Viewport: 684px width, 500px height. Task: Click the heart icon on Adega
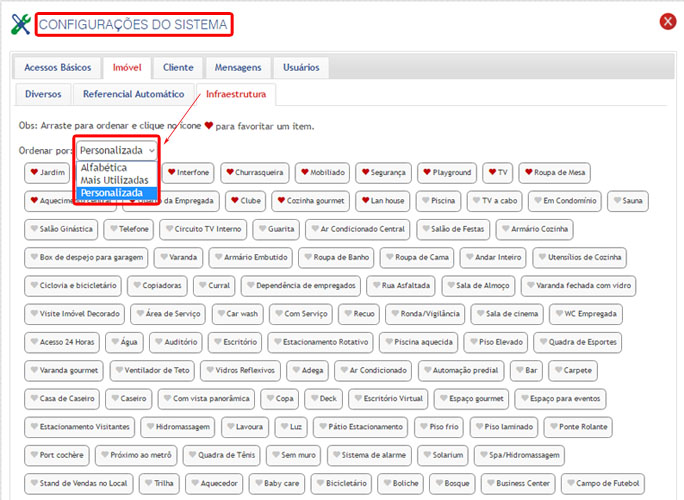(x=295, y=370)
